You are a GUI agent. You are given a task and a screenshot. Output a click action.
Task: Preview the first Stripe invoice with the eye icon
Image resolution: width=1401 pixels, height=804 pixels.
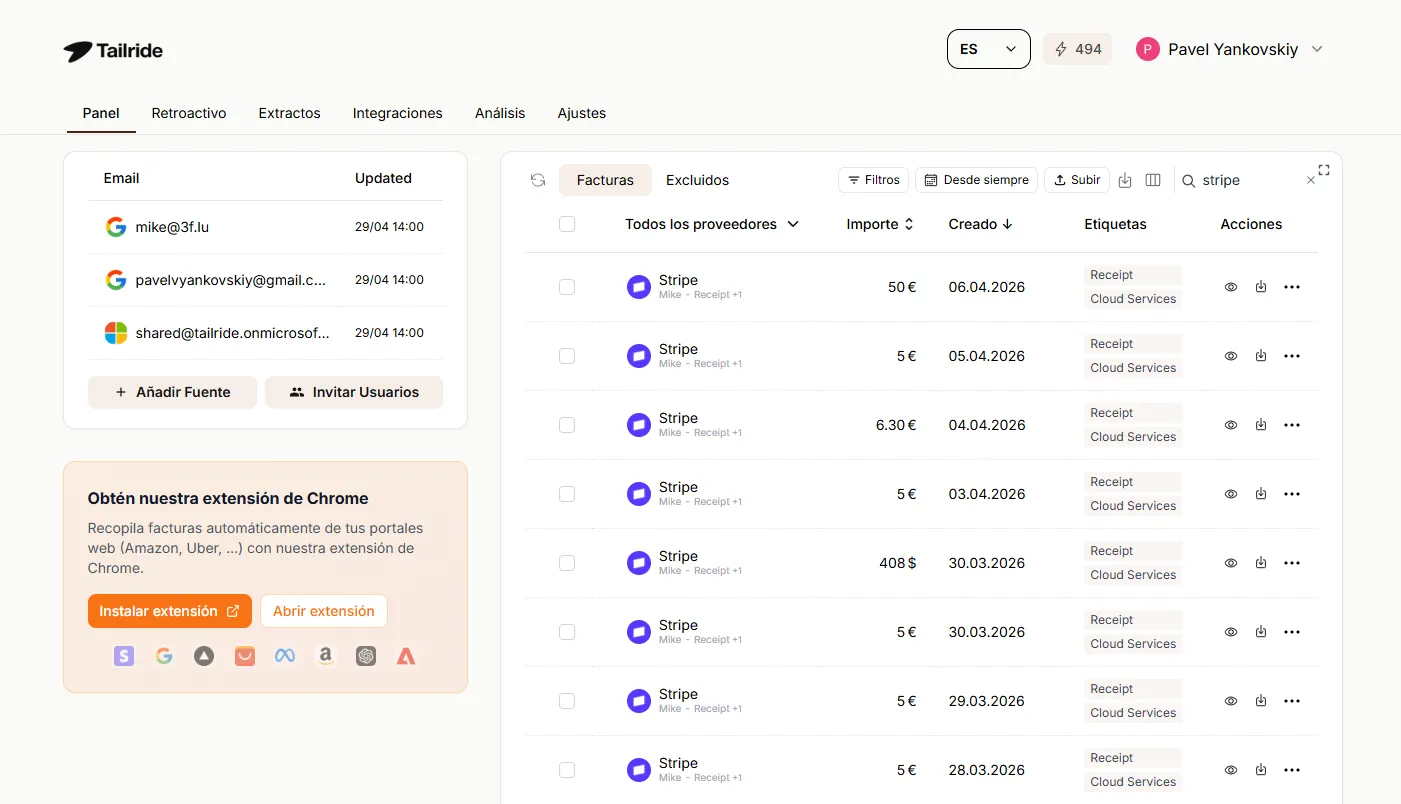(1231, 287)
